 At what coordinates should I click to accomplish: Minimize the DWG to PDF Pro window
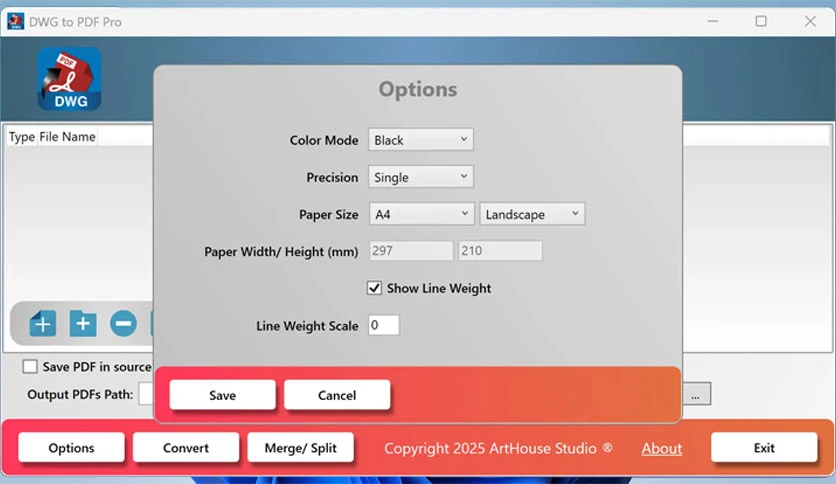click(713, 21)
